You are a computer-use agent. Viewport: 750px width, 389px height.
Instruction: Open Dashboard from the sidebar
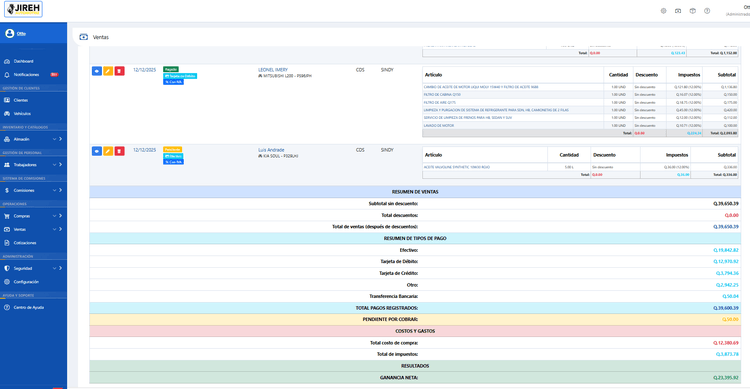pyautogui.click(x=23, y=61)
